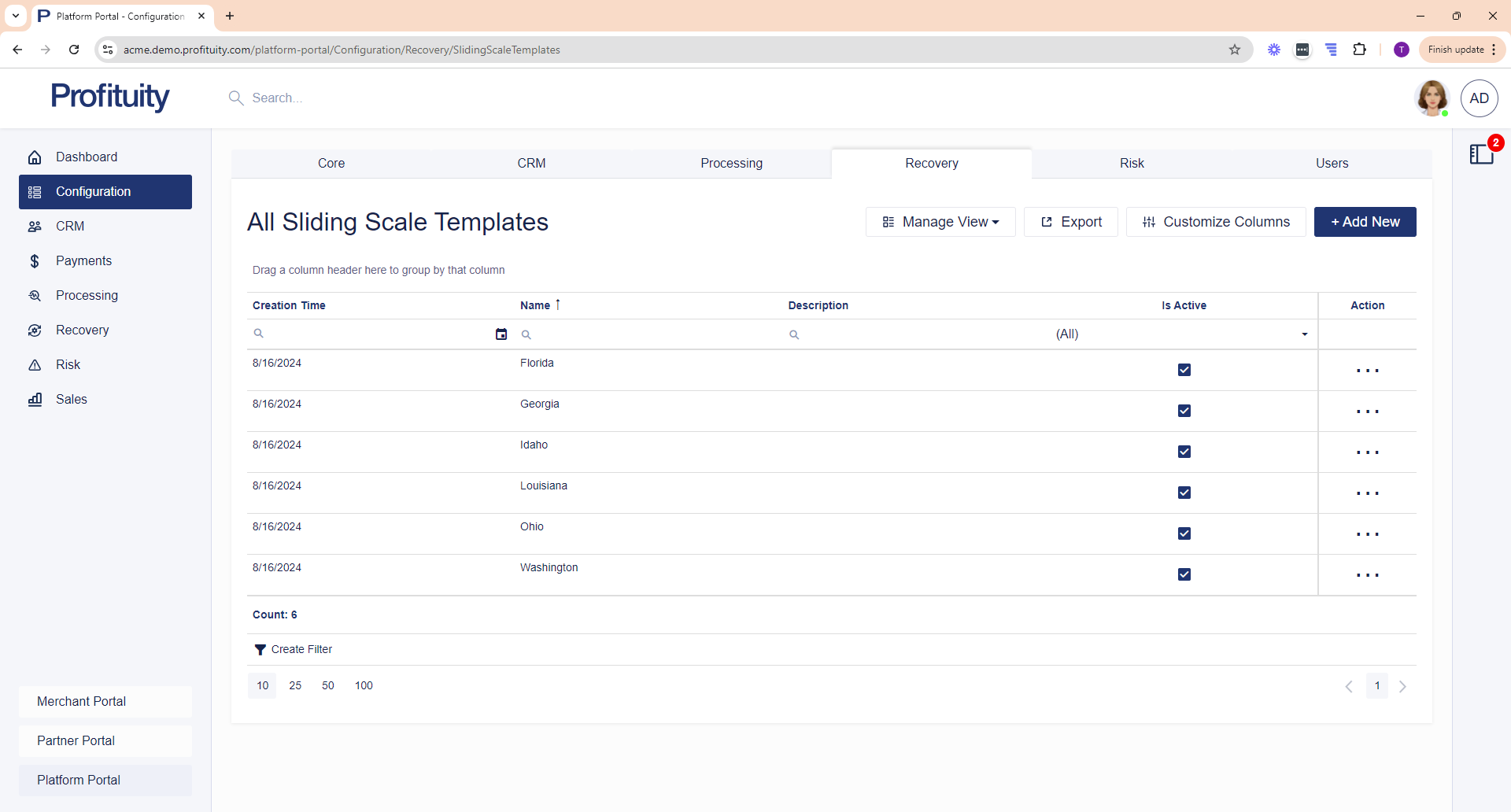Image resolution: width=1511 pixels, height=812 pixels.
Task: Switch to the Processing tab
Action: (x=731, y=164)
